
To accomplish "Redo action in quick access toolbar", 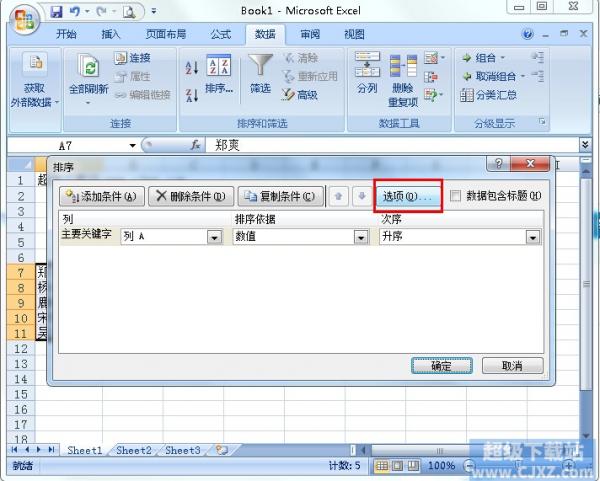I will tap(101, 12).
